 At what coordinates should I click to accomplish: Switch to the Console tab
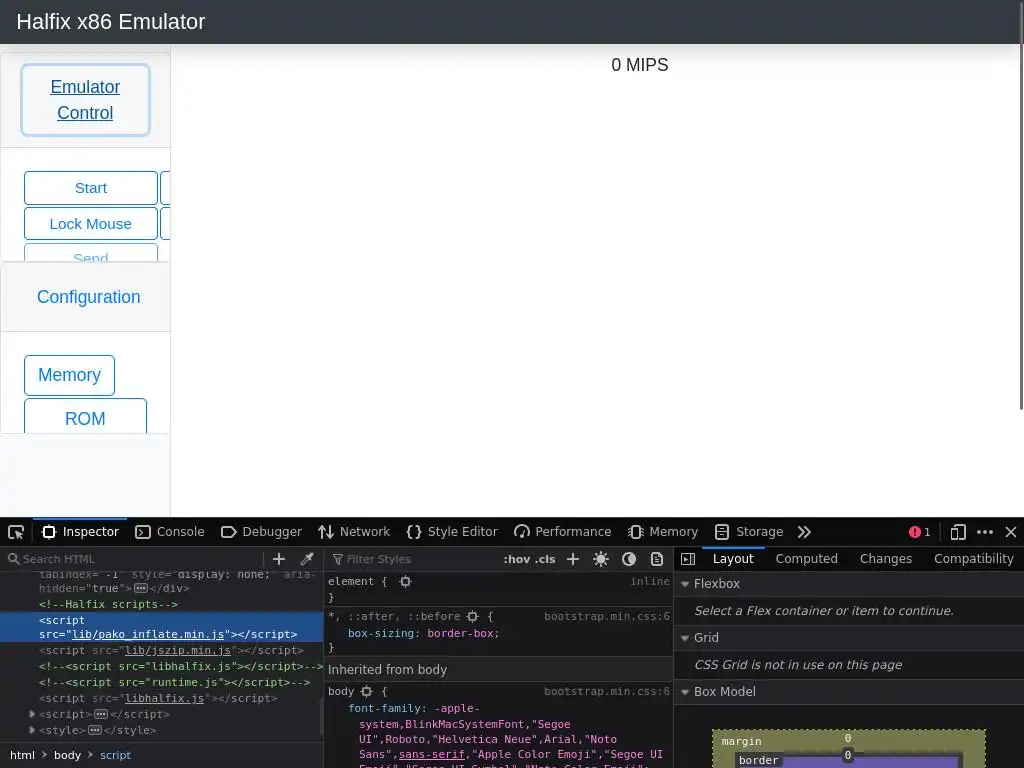click(x=170, y=532)
